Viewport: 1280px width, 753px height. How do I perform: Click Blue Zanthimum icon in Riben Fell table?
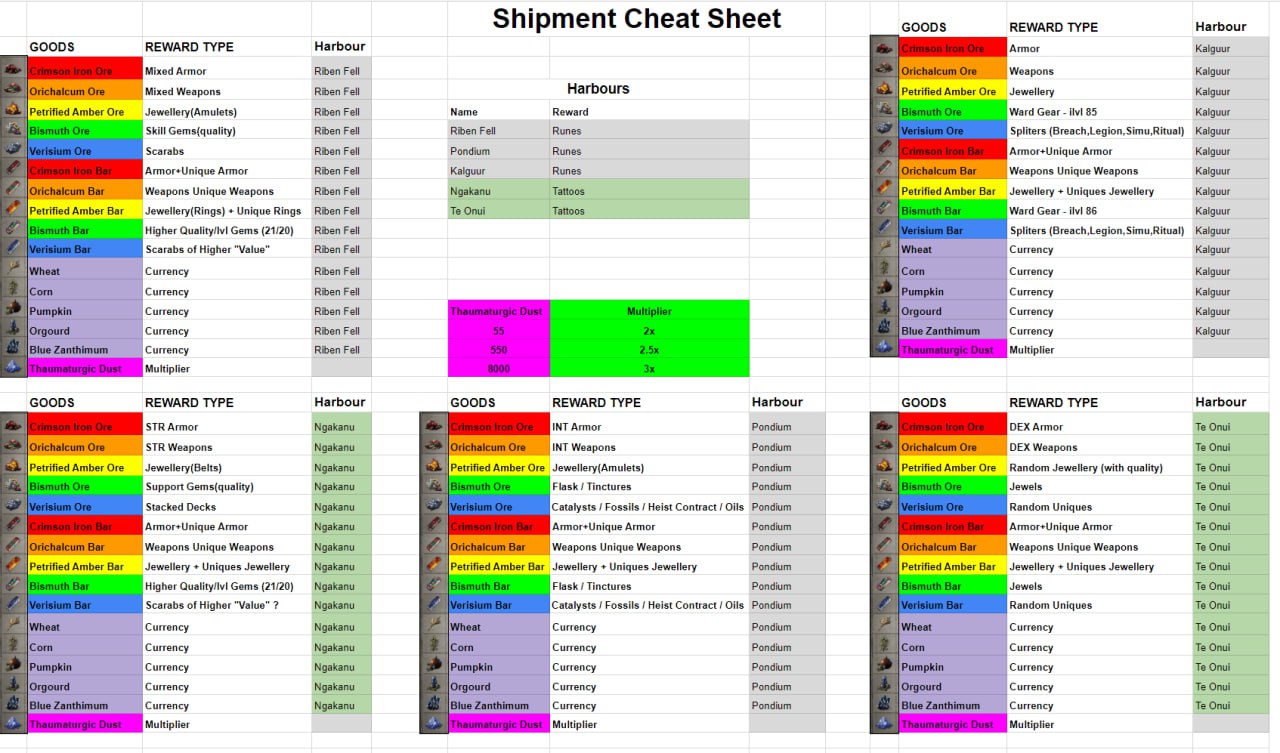(13, 349)
